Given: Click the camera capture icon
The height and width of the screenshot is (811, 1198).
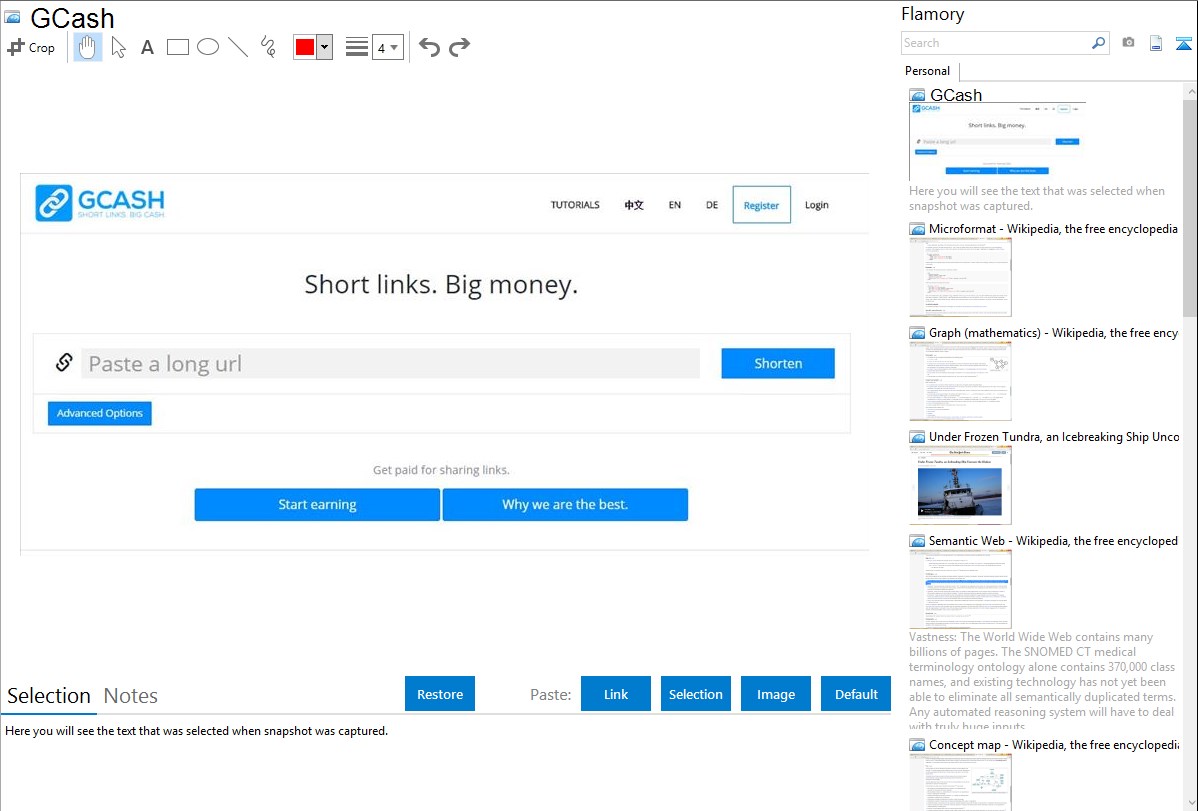Looking at the screenshot, I should click(x=1128, y=43).
